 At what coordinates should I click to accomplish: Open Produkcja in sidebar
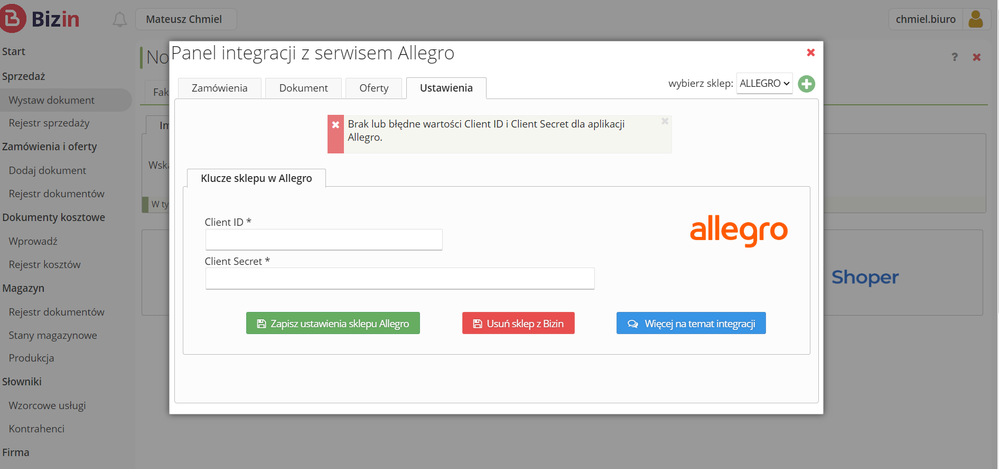point(31,358)
